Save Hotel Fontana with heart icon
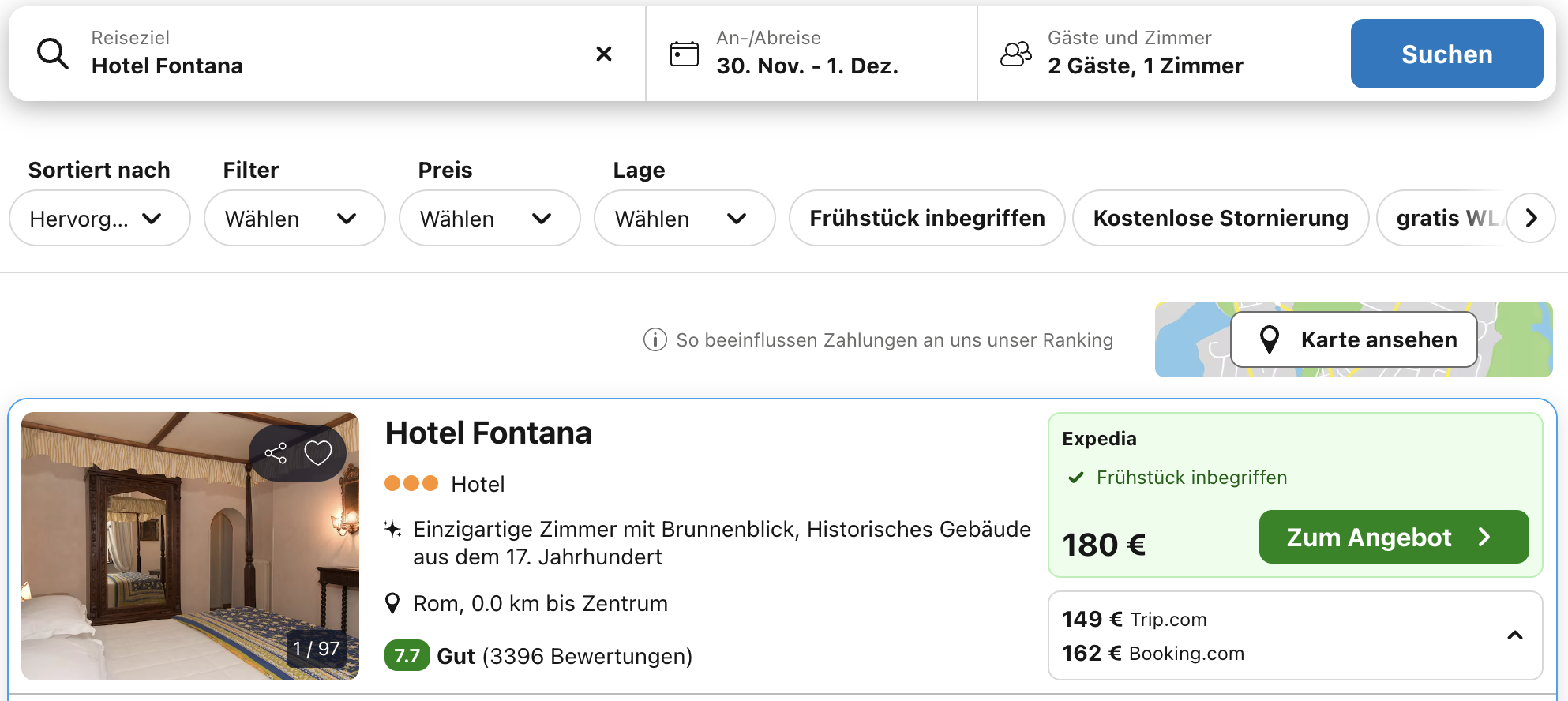 click(x=318, y=453)
